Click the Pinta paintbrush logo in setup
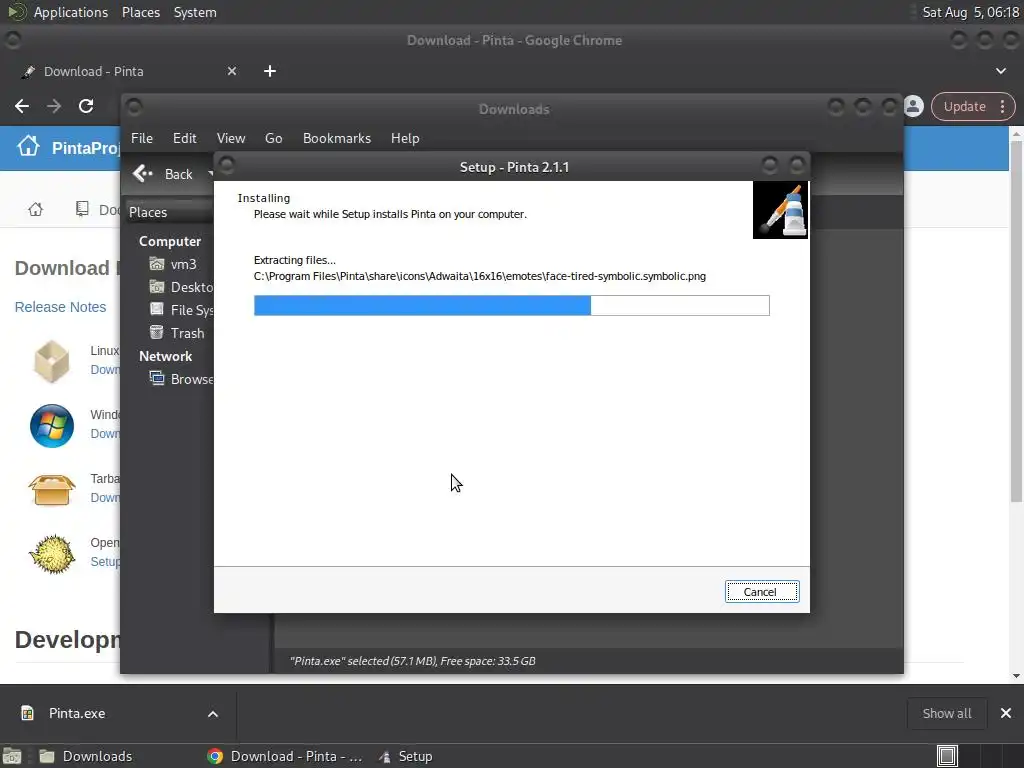 [x=780, y=210]
